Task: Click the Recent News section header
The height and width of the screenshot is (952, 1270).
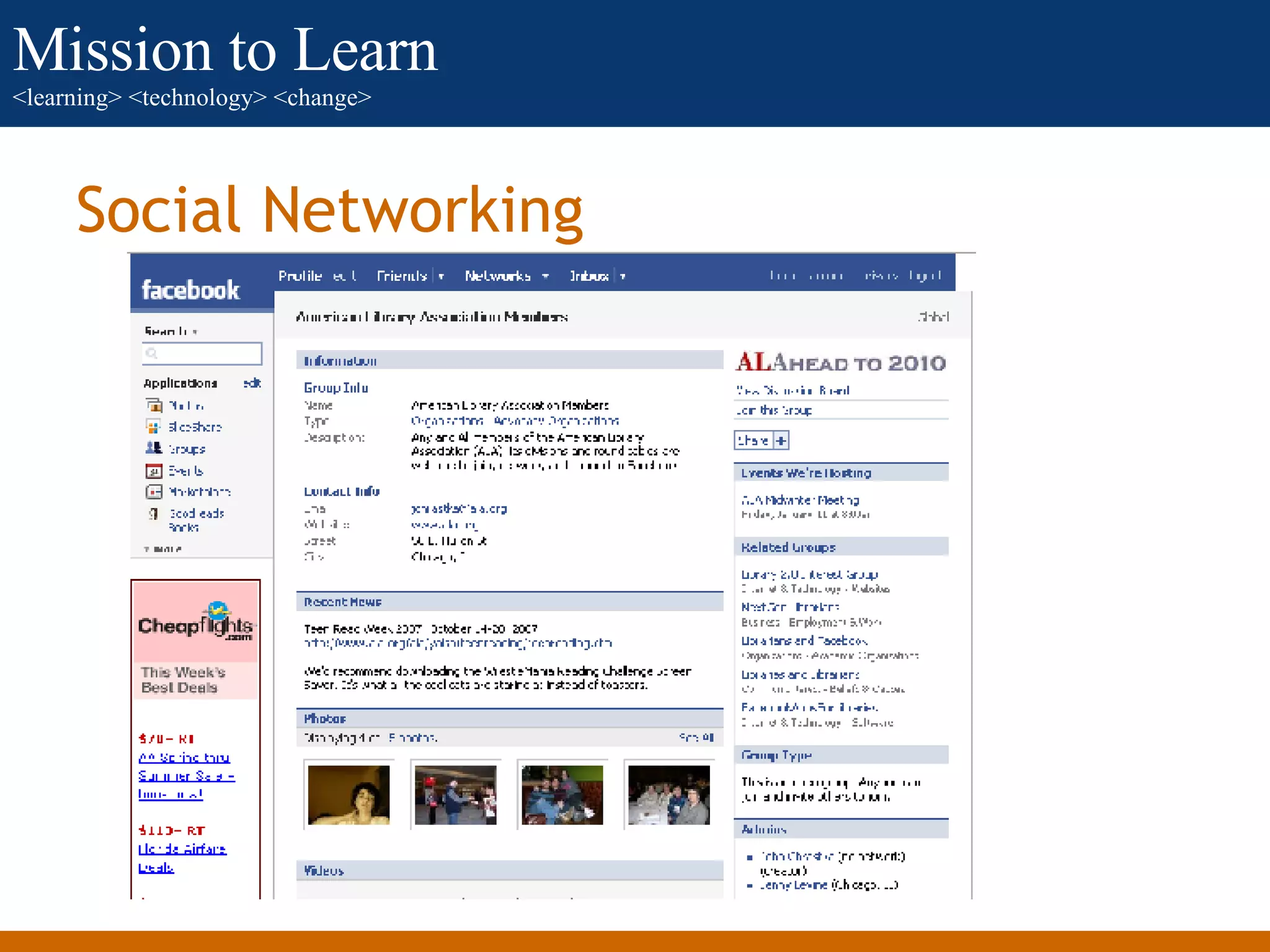Action: 510,602
